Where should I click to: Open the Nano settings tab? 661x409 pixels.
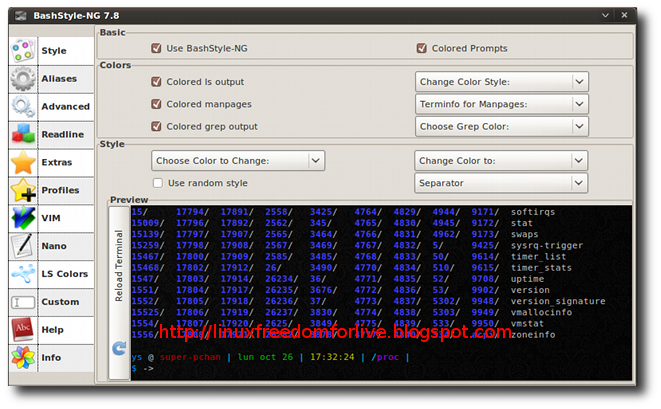[x=51, y=245]
